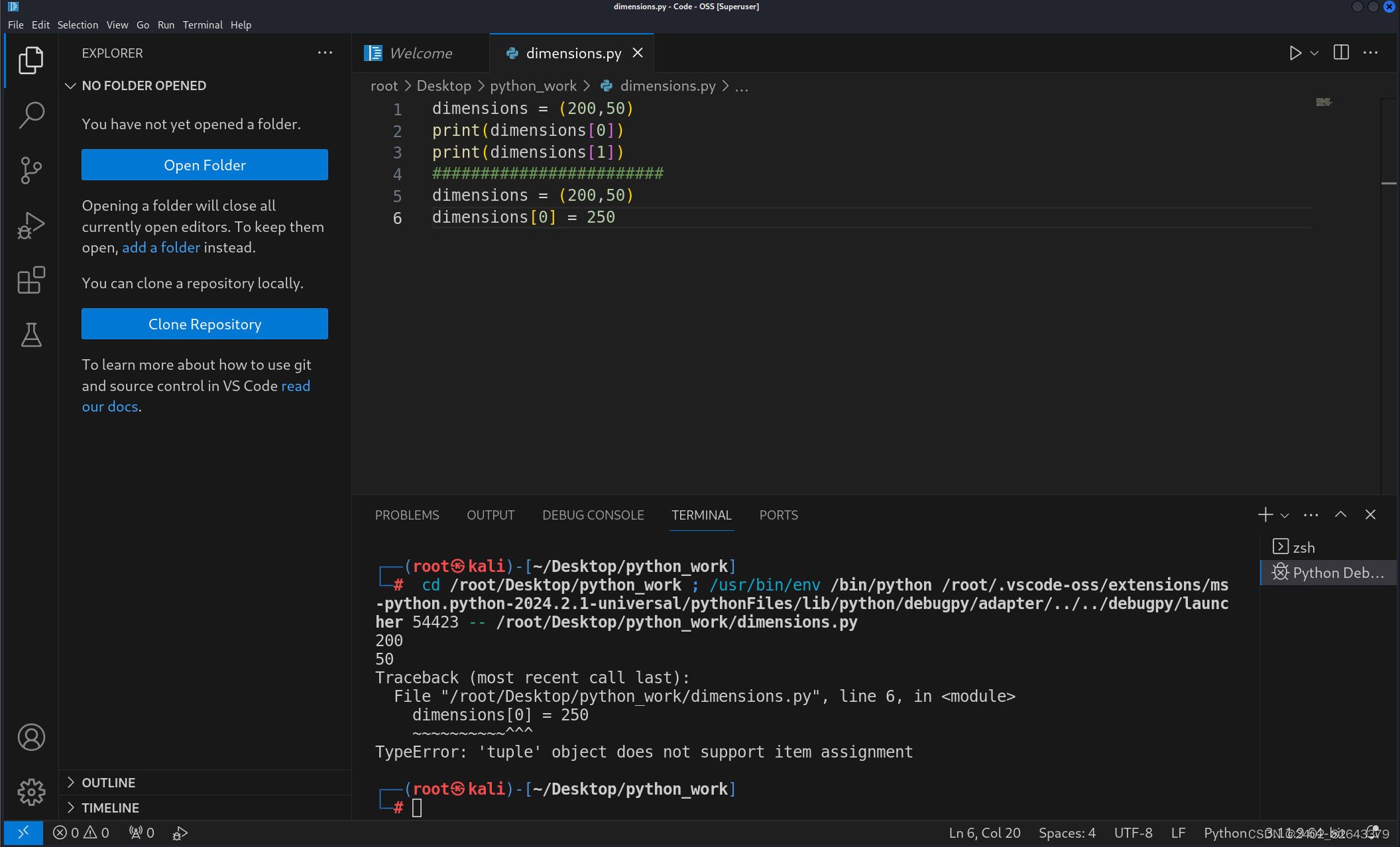Open errors and warnings count in status bar
Screen dimensions: 1400x847
pyautogui.click(x=81, y=833)
